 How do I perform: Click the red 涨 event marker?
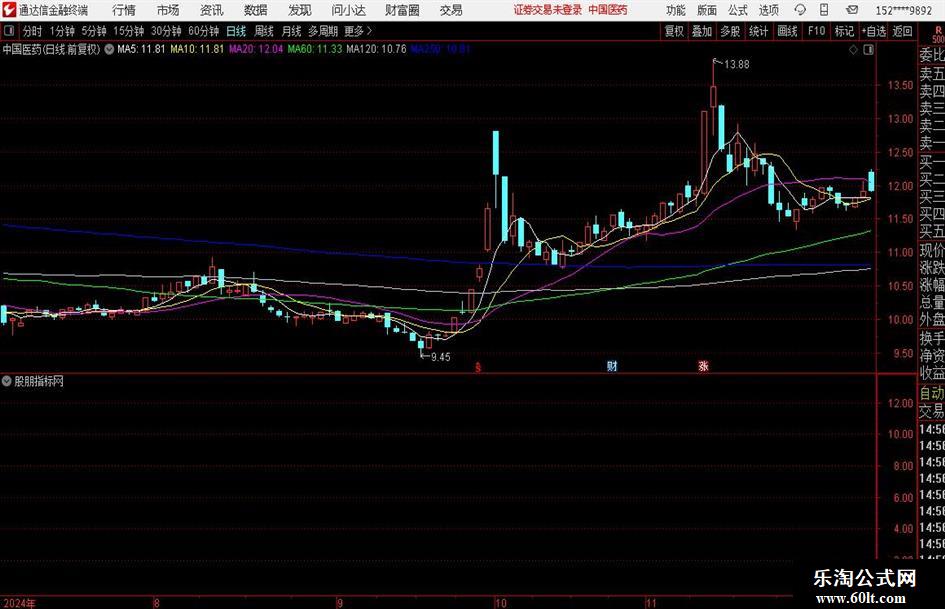(703, 366)
